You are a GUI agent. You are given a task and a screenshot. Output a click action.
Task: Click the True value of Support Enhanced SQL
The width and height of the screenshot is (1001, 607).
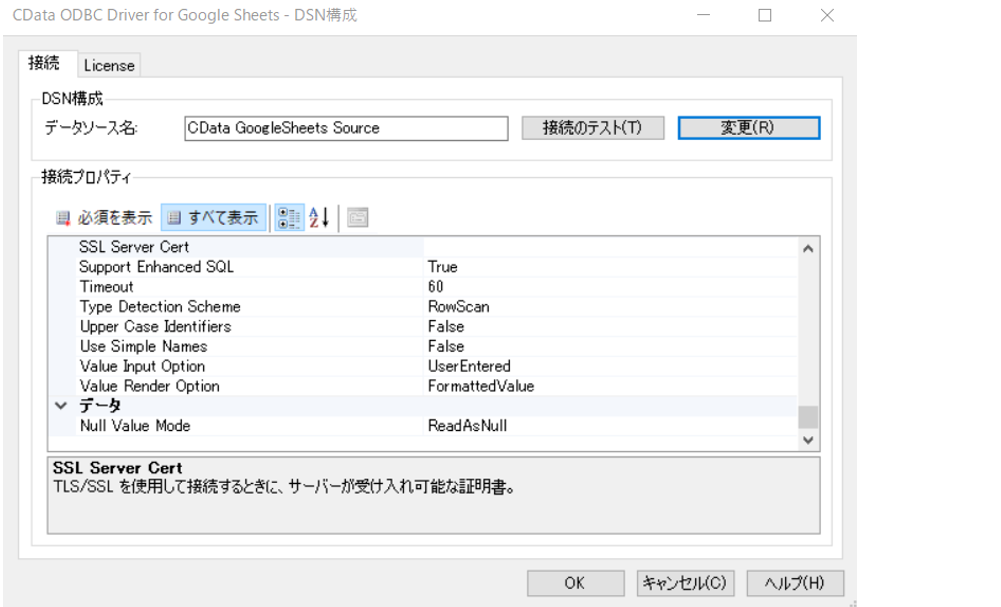click(x=442, y=267)
